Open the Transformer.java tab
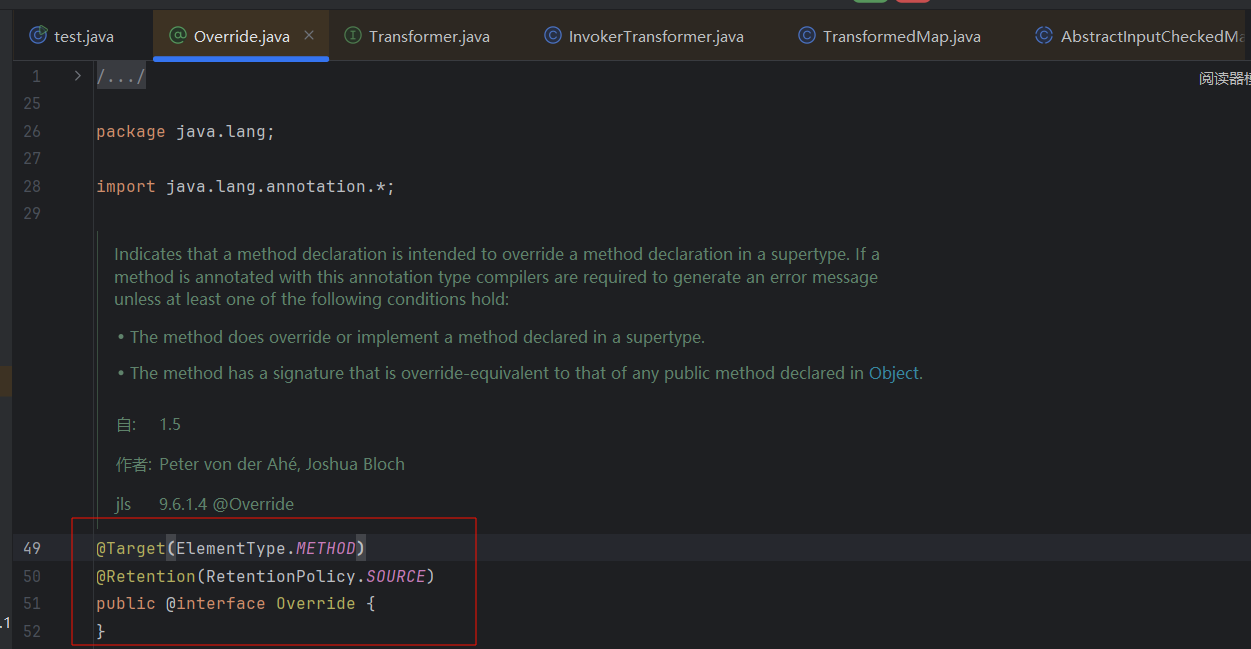The width and height of the screenshot is (1251, 649). tap(429, 37)
